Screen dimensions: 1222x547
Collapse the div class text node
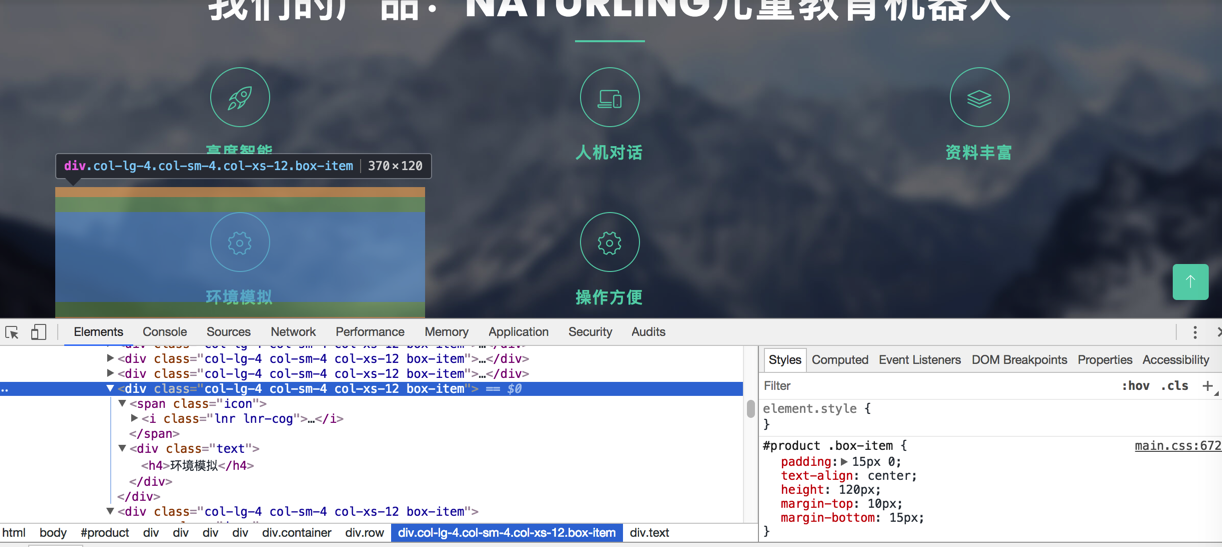coord(122,449)
